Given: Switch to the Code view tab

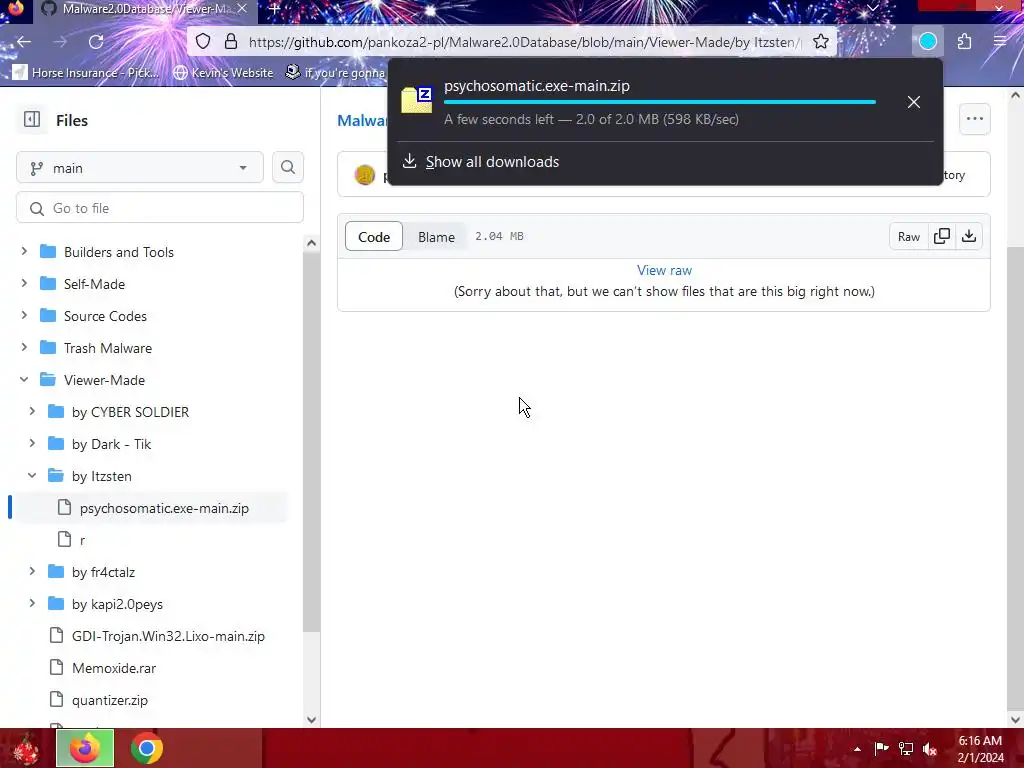Looking at the screenshot, I should click(x=374, y=236).
